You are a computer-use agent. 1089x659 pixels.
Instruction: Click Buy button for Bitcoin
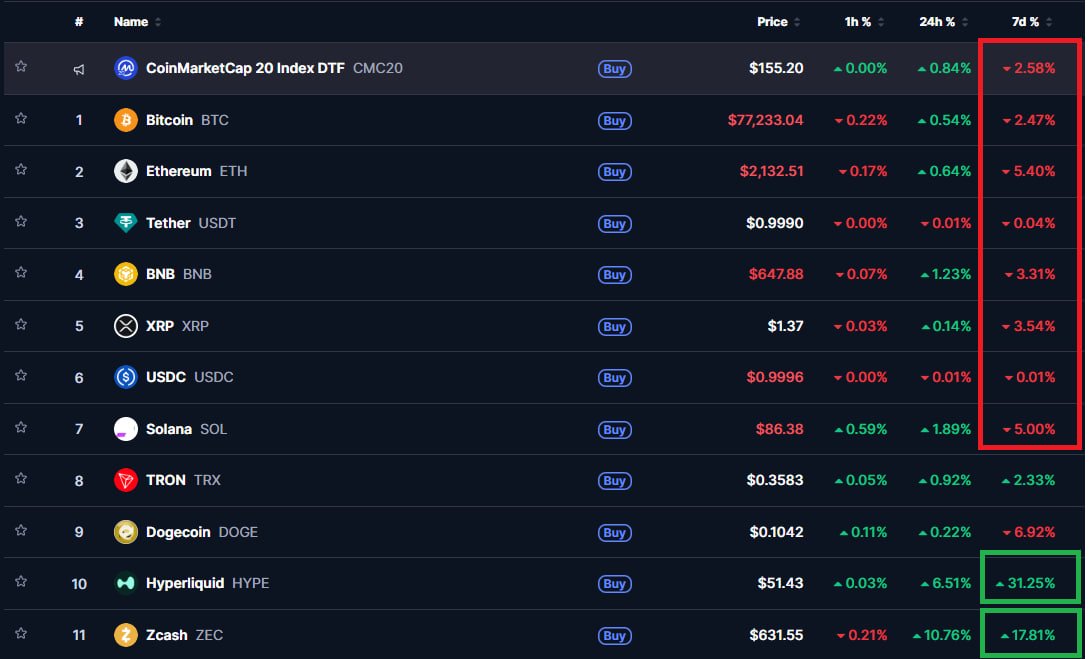tap(615, 121)
